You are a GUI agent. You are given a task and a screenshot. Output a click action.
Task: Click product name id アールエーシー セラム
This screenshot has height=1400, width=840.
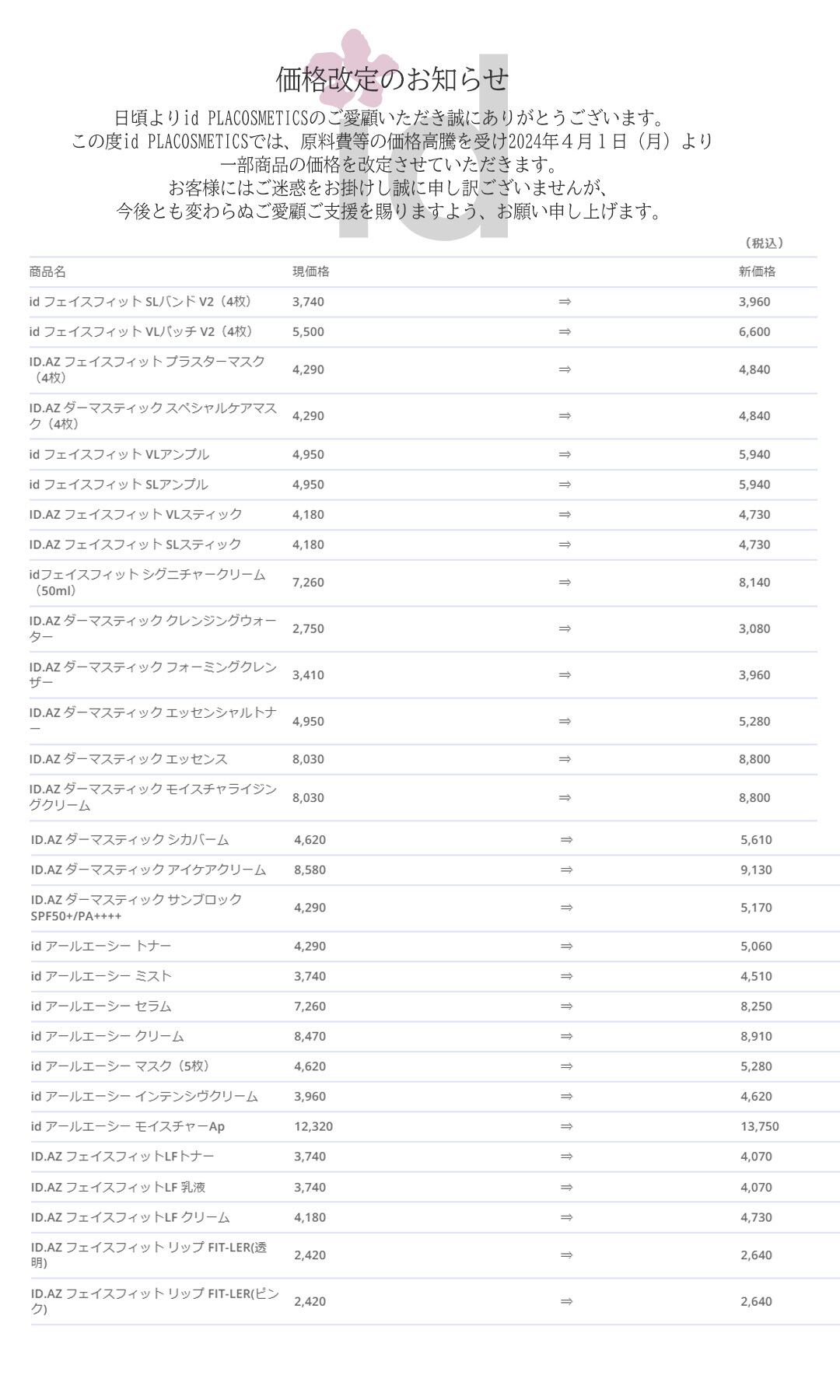[101, 1006]
